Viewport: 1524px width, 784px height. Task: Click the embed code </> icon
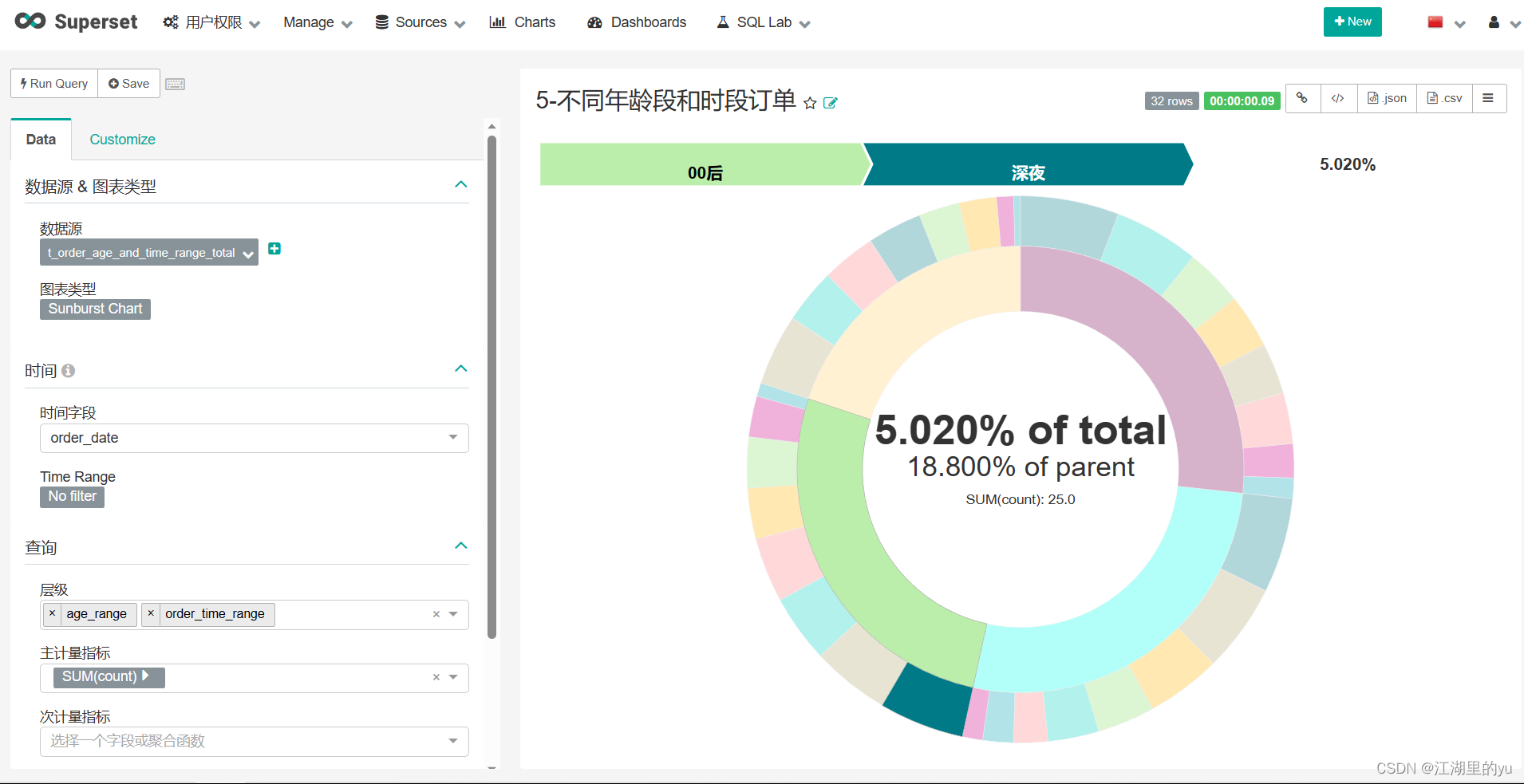coord(1338,98)
